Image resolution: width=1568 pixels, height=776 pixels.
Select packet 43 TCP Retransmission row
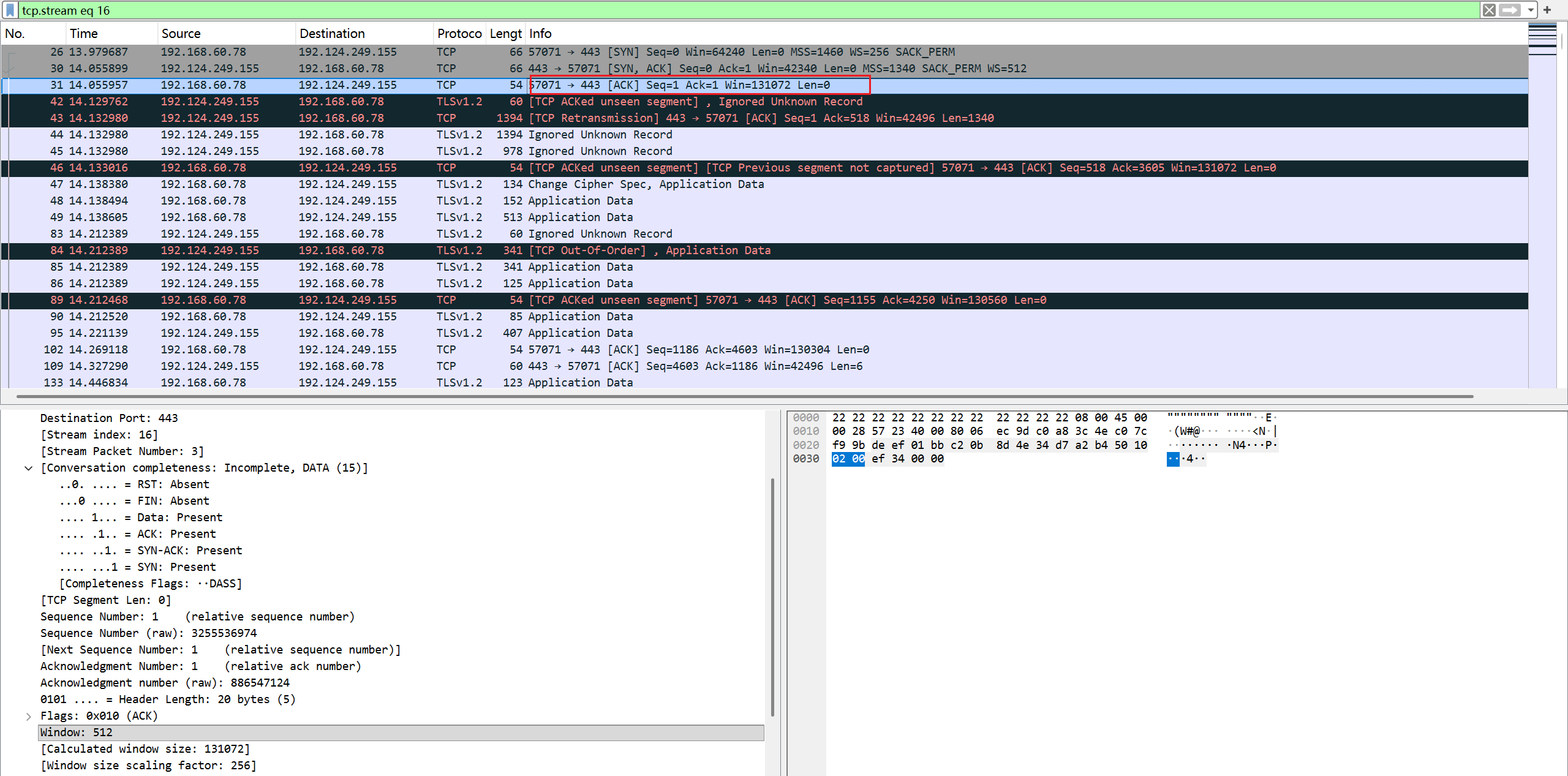764,118
